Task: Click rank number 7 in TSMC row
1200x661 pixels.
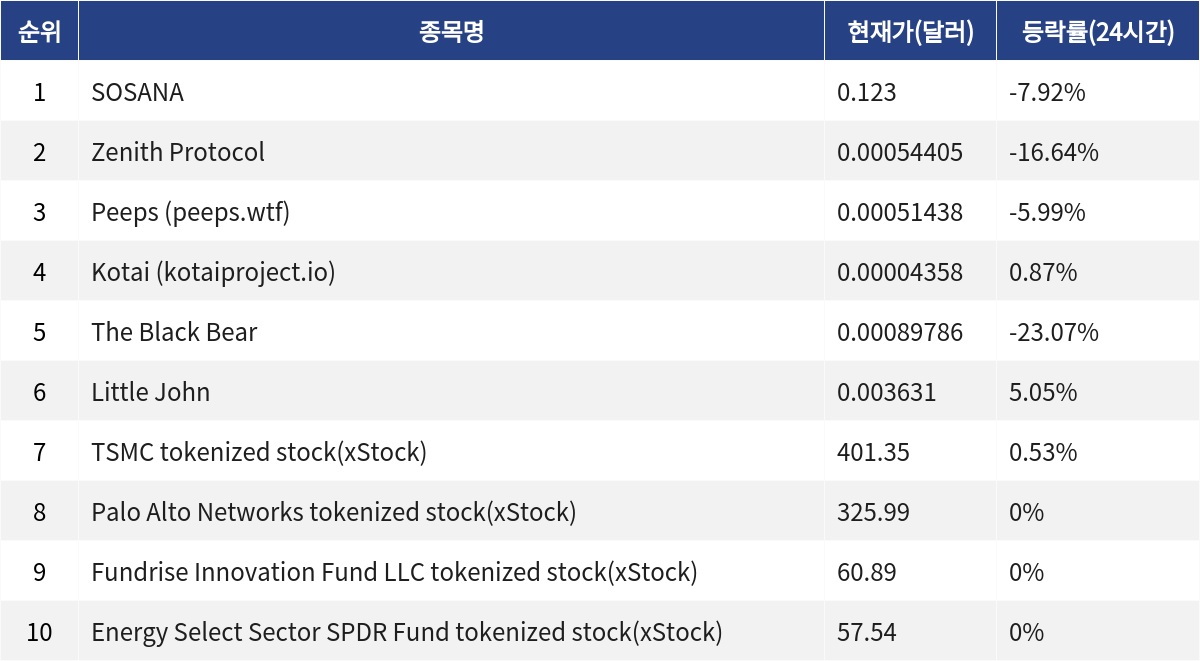Action: click(39, 453)
